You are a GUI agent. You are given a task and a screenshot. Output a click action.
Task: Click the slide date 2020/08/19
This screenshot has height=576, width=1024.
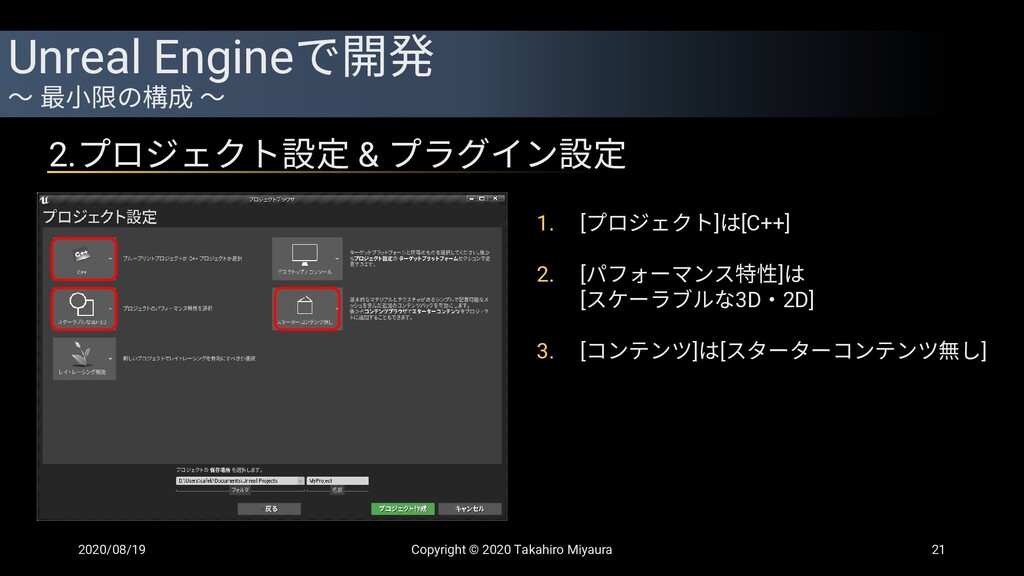pyautogui.click(x=112, y=550)
